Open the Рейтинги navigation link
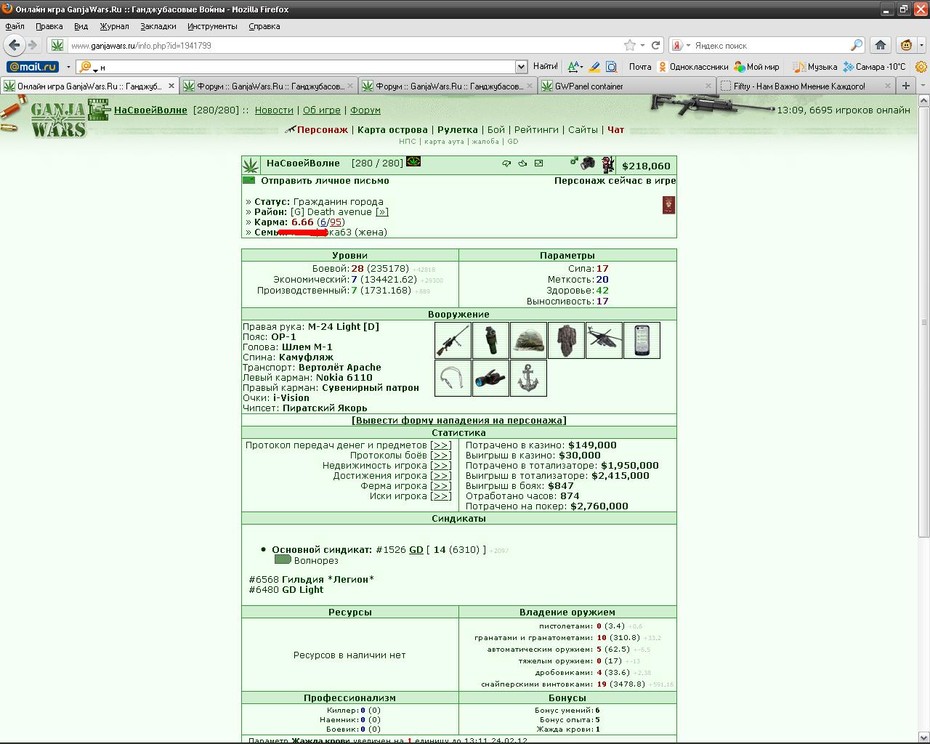 click(536, 129)
